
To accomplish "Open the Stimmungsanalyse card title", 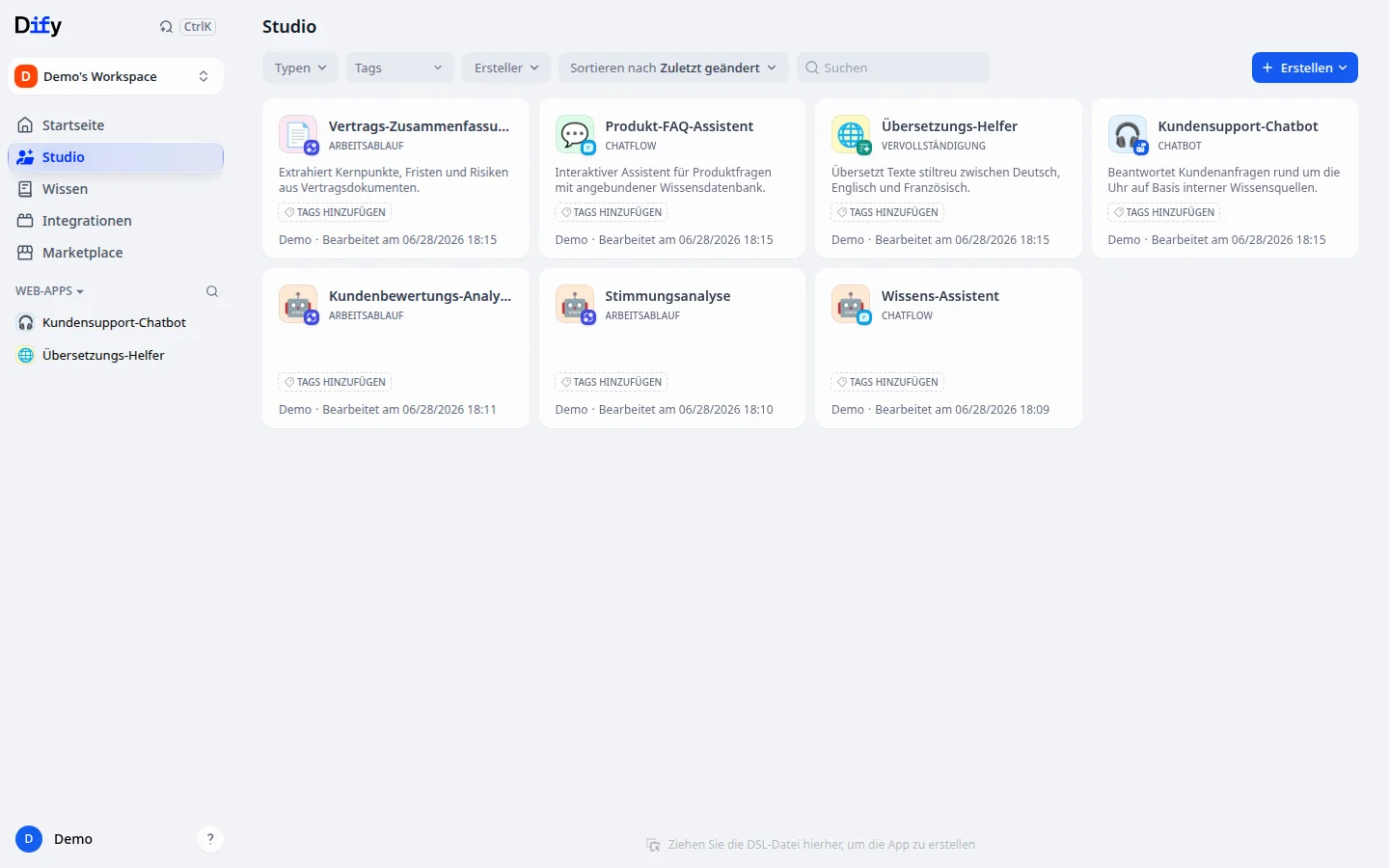I will [667, 296].
